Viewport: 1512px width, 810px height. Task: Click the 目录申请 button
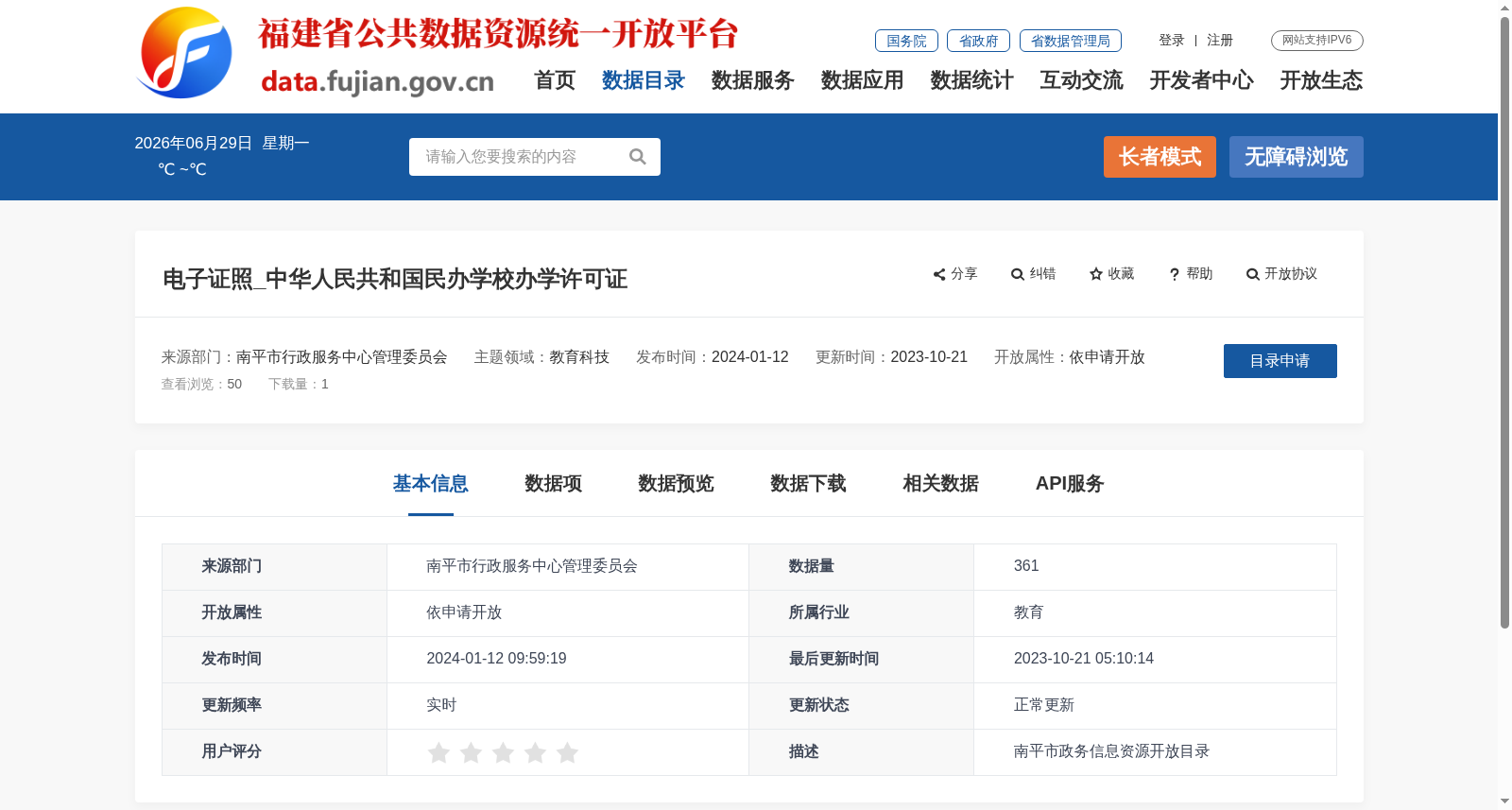click(x=1280, y=361)
